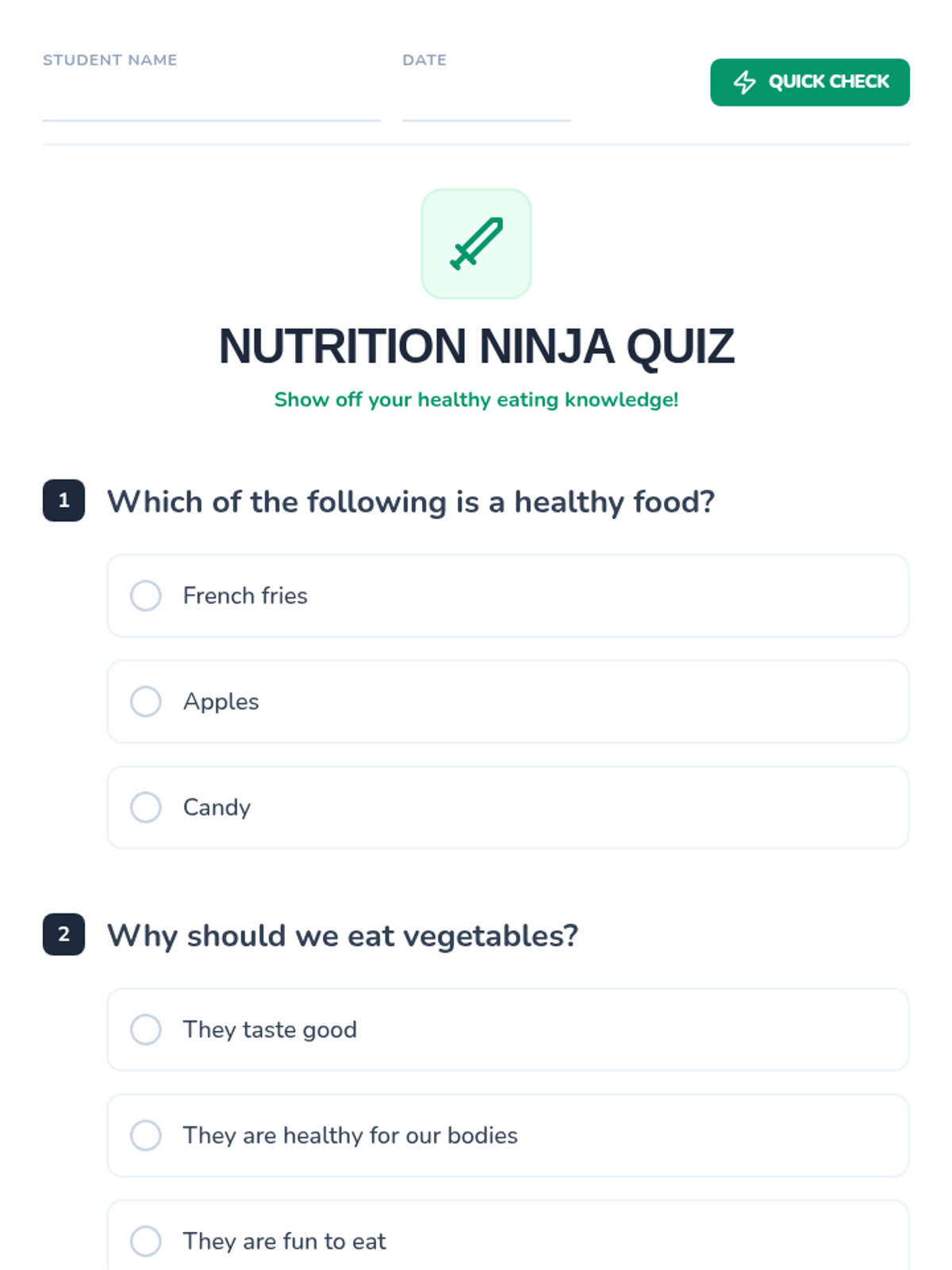
Task: Click the Quick Check button
Action: click(810, 82)
